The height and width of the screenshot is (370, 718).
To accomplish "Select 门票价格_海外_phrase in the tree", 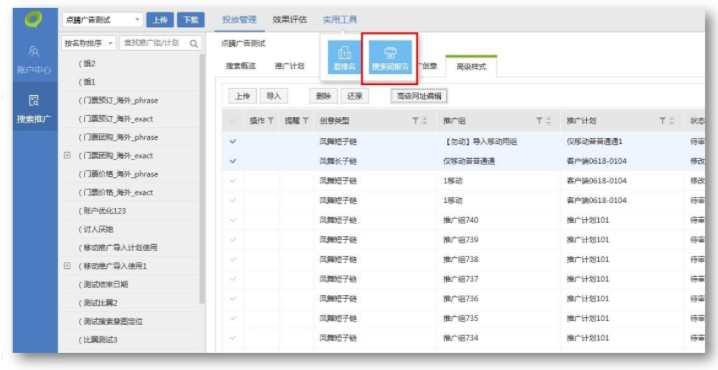I will (x=119, y=174).
